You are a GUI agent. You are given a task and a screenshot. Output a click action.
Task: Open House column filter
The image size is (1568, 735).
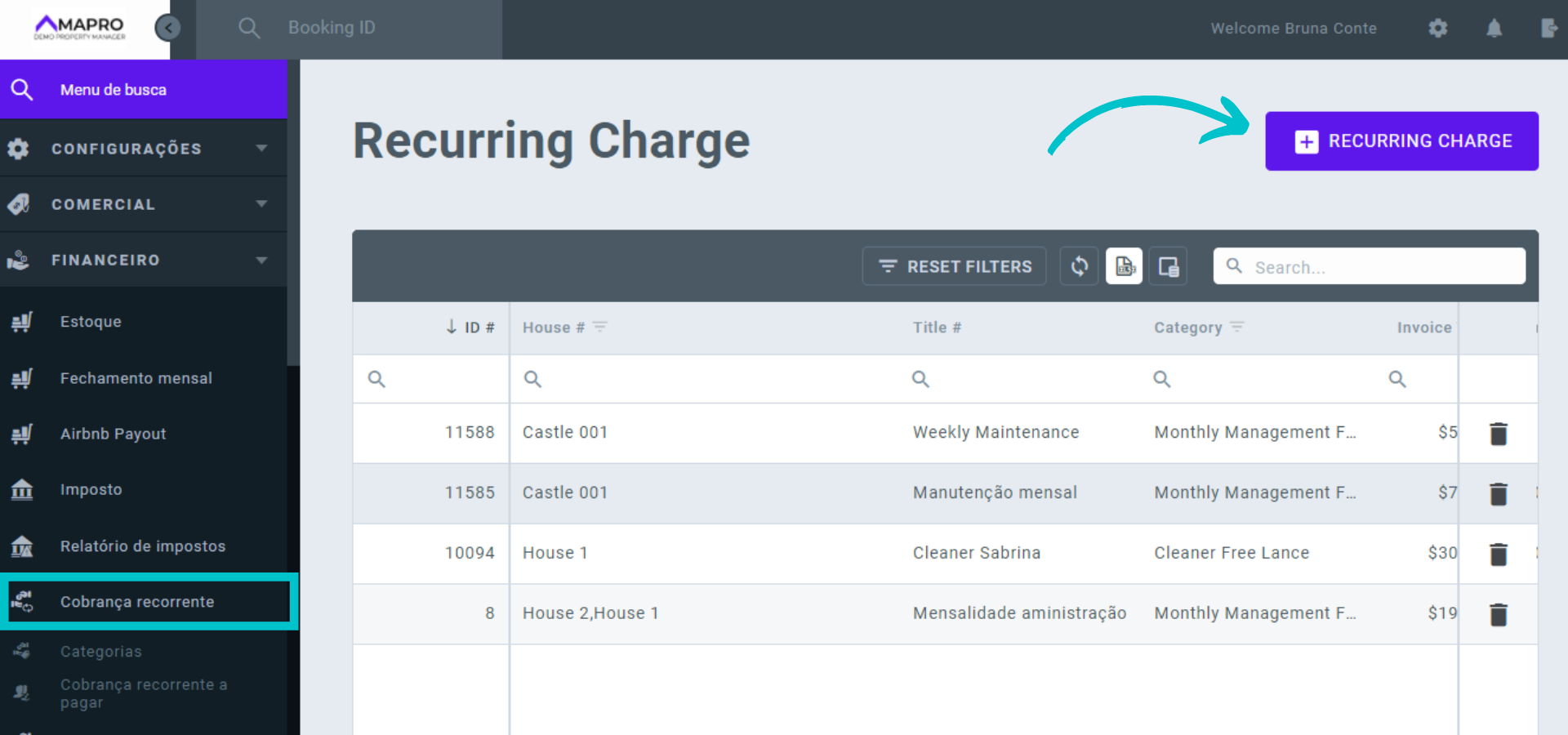point(600,327)
